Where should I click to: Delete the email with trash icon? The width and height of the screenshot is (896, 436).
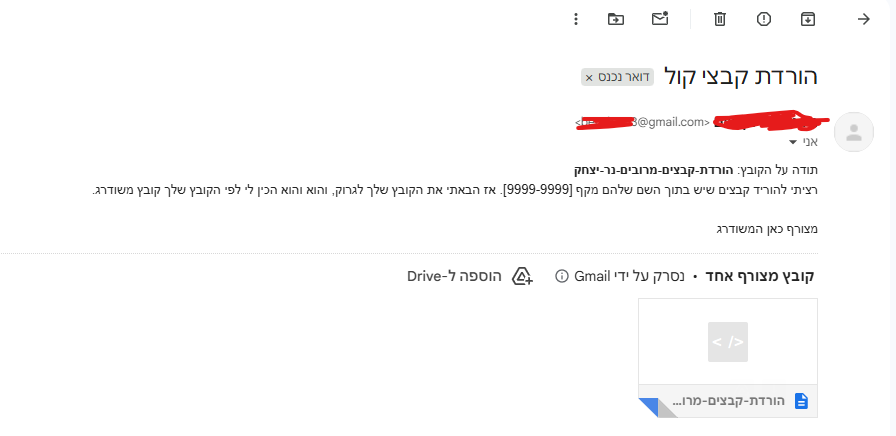point(720,19)
